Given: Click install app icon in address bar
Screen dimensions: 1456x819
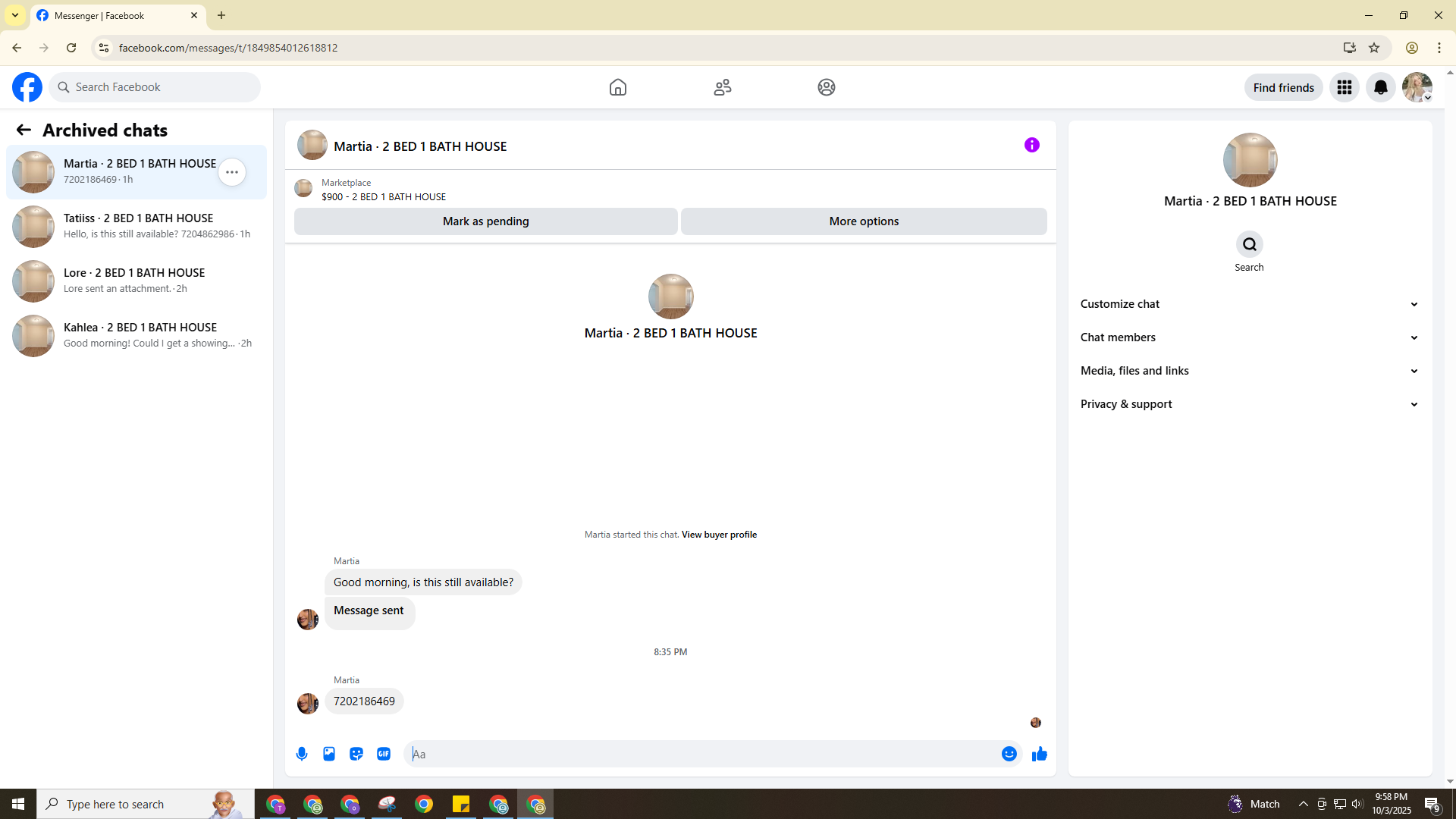Looking at the screenshot, I should tap(1350, 48).
